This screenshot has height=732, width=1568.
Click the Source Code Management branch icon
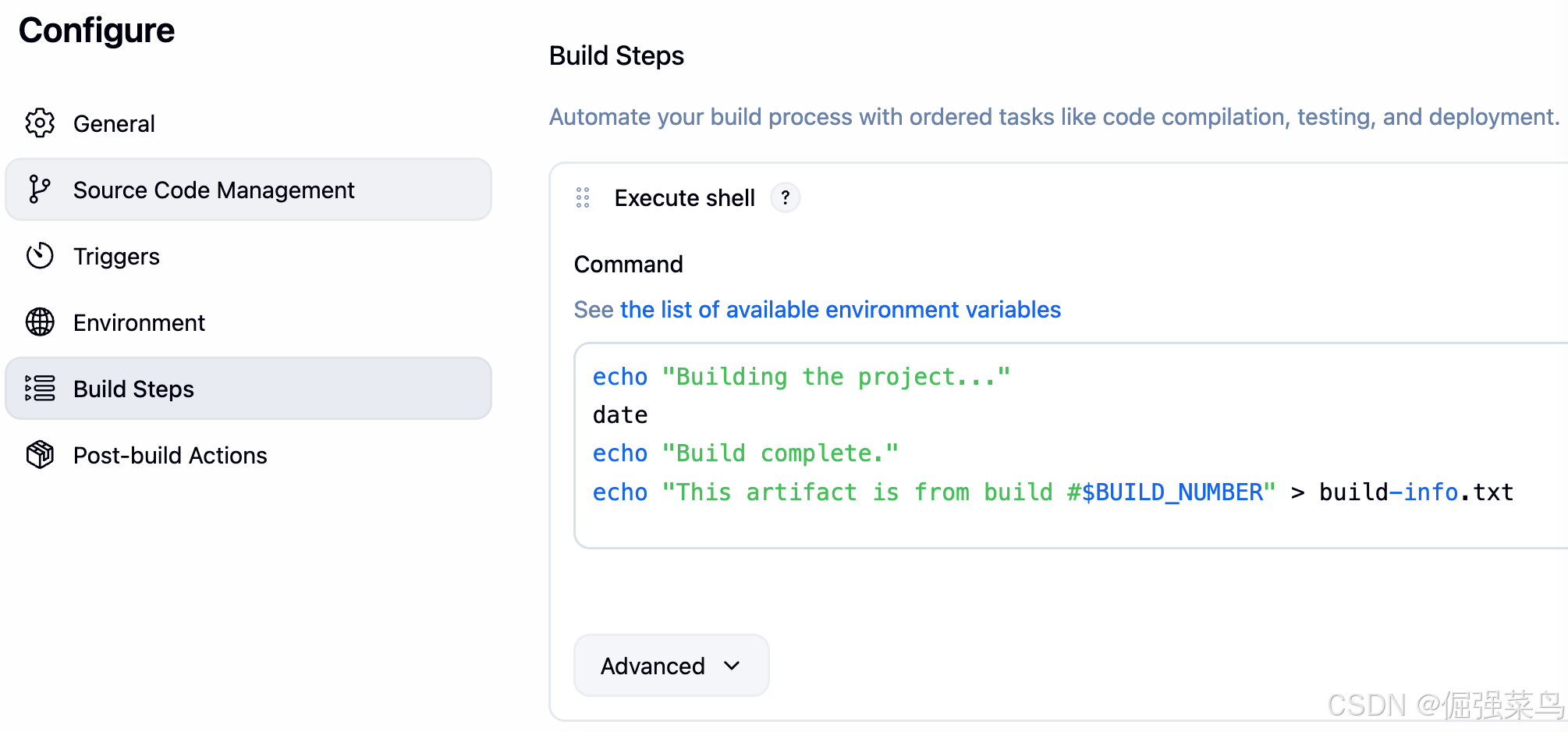coord(39,190)
